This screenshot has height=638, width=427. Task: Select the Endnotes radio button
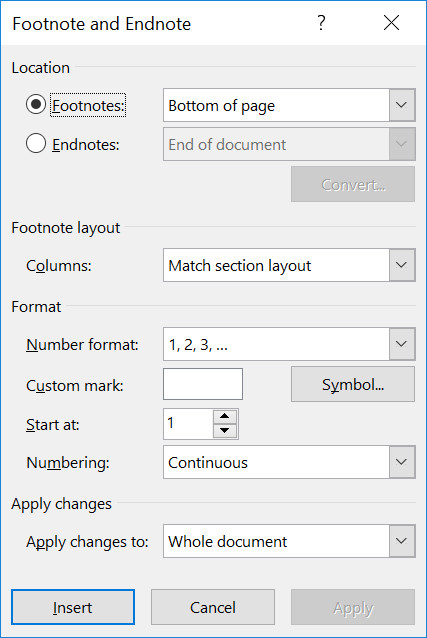[x=36, y=144]
